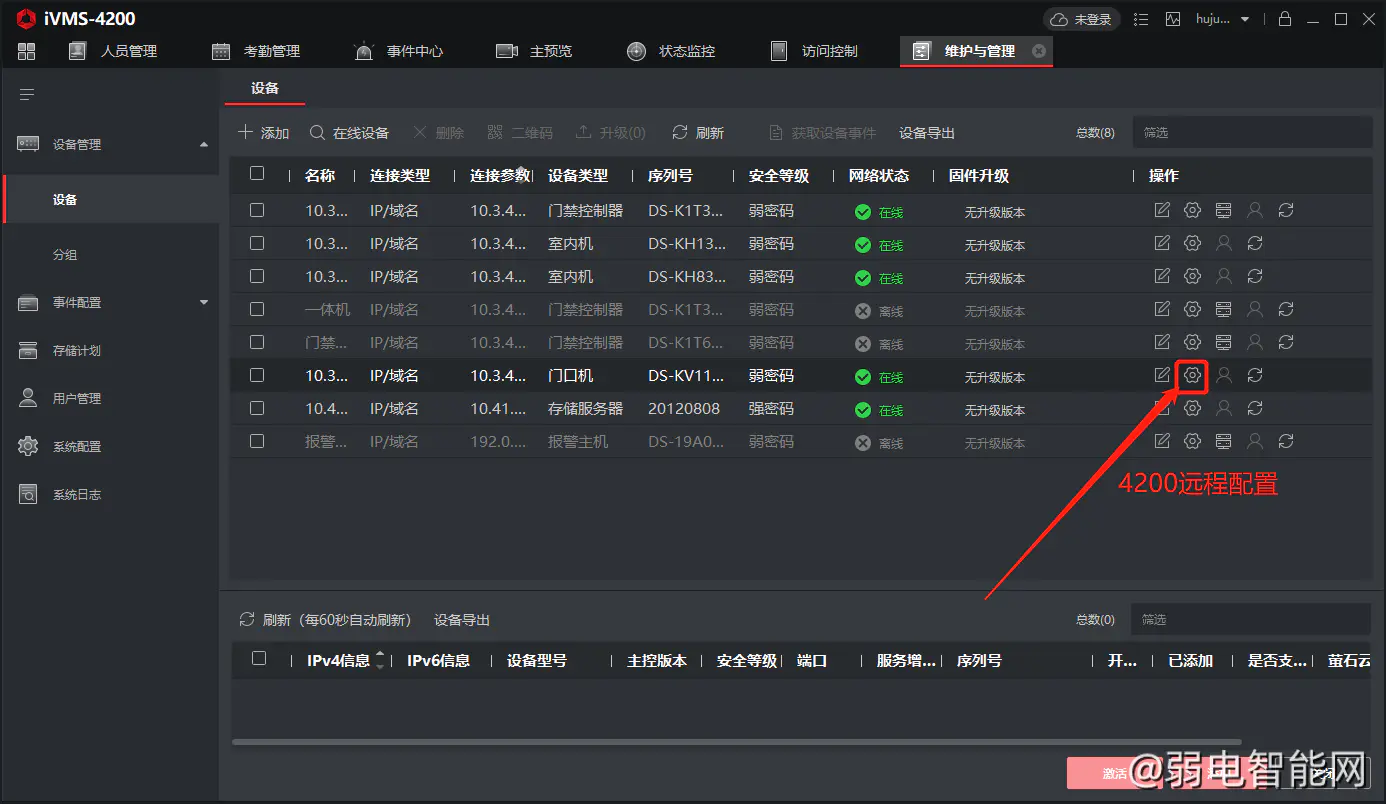Open the task list icon in title bar
Viewport: 1386px width, 804px height.
point(1143,19)
